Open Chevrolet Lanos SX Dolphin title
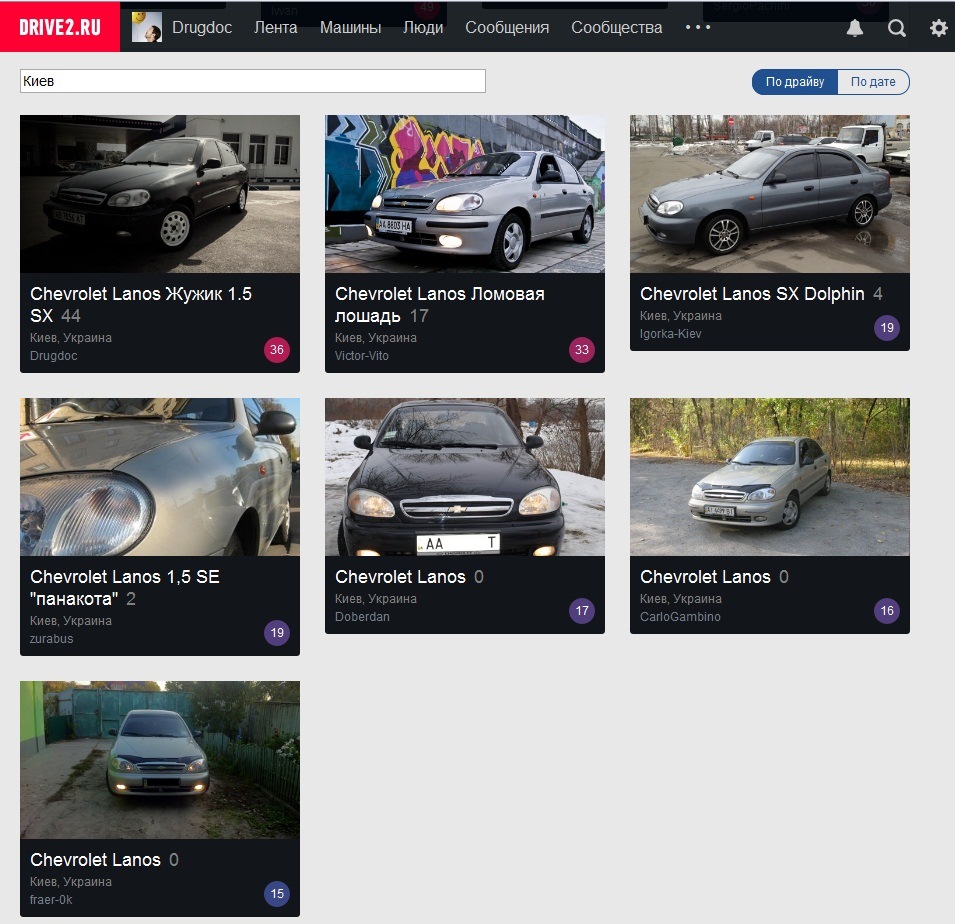The image size is (955, 924). point(752,294)
